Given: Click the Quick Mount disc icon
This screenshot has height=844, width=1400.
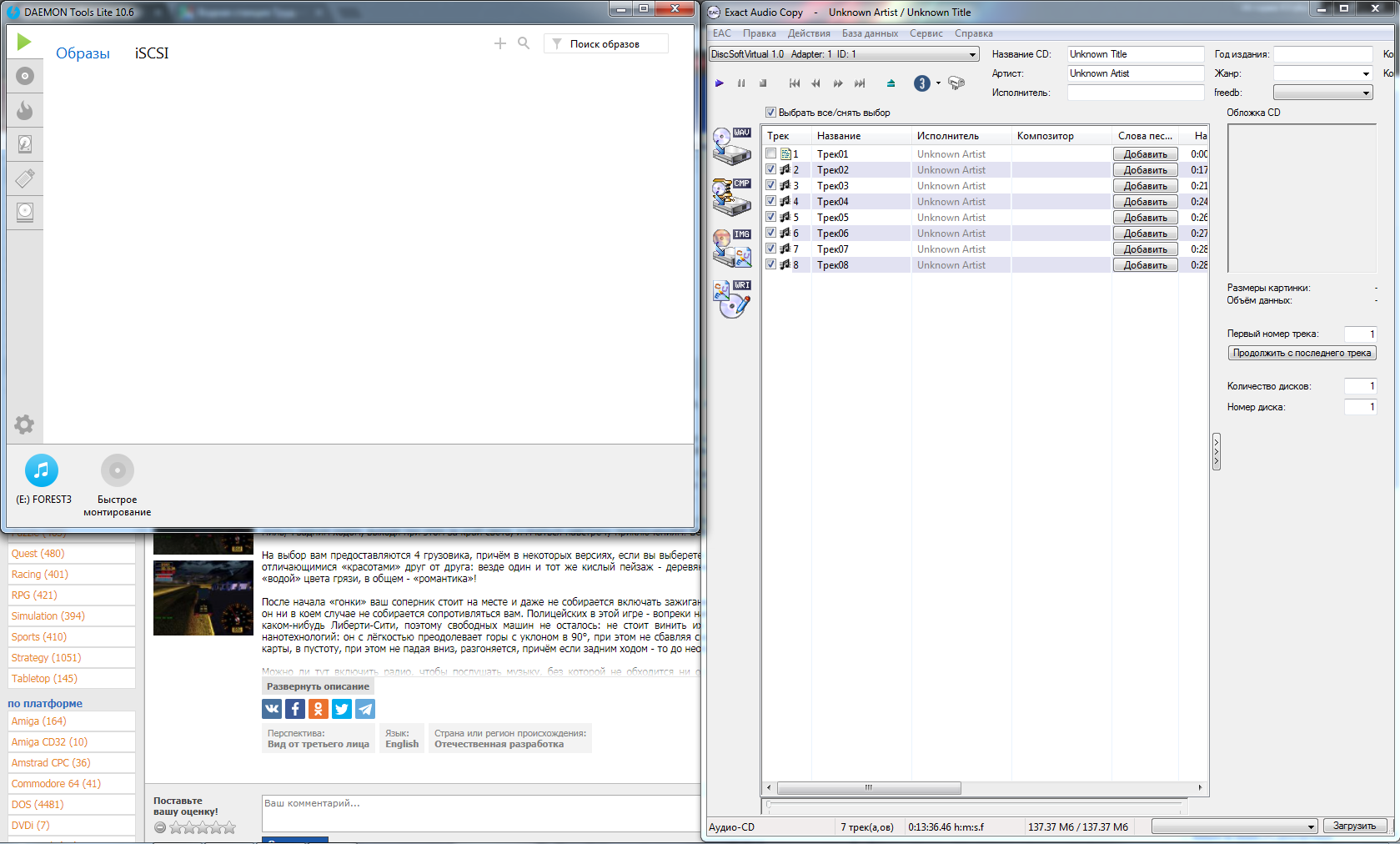Looking at the screenshot, I should tap(118, 470).
